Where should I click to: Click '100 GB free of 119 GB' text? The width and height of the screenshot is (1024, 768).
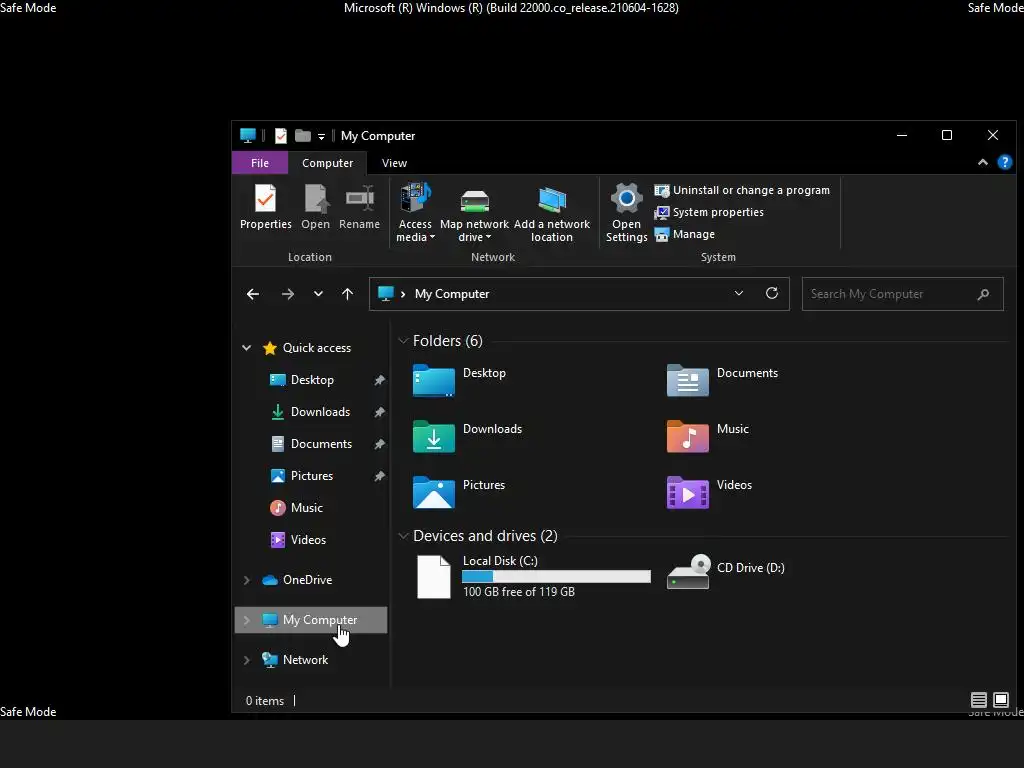(519, 592)
